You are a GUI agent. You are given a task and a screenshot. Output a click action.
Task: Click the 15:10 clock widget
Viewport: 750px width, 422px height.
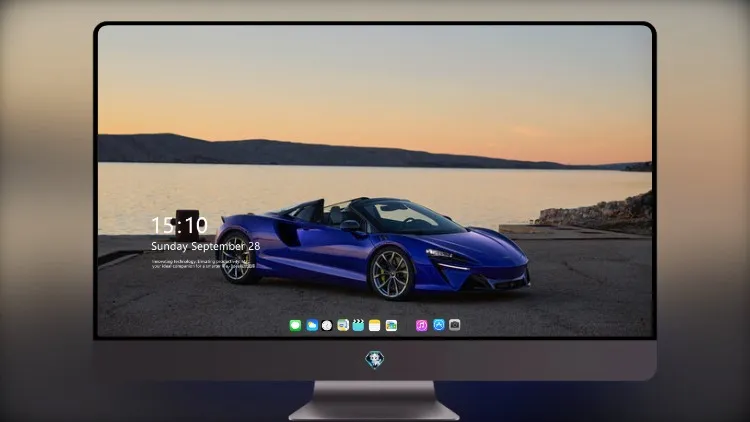(179, 225)
